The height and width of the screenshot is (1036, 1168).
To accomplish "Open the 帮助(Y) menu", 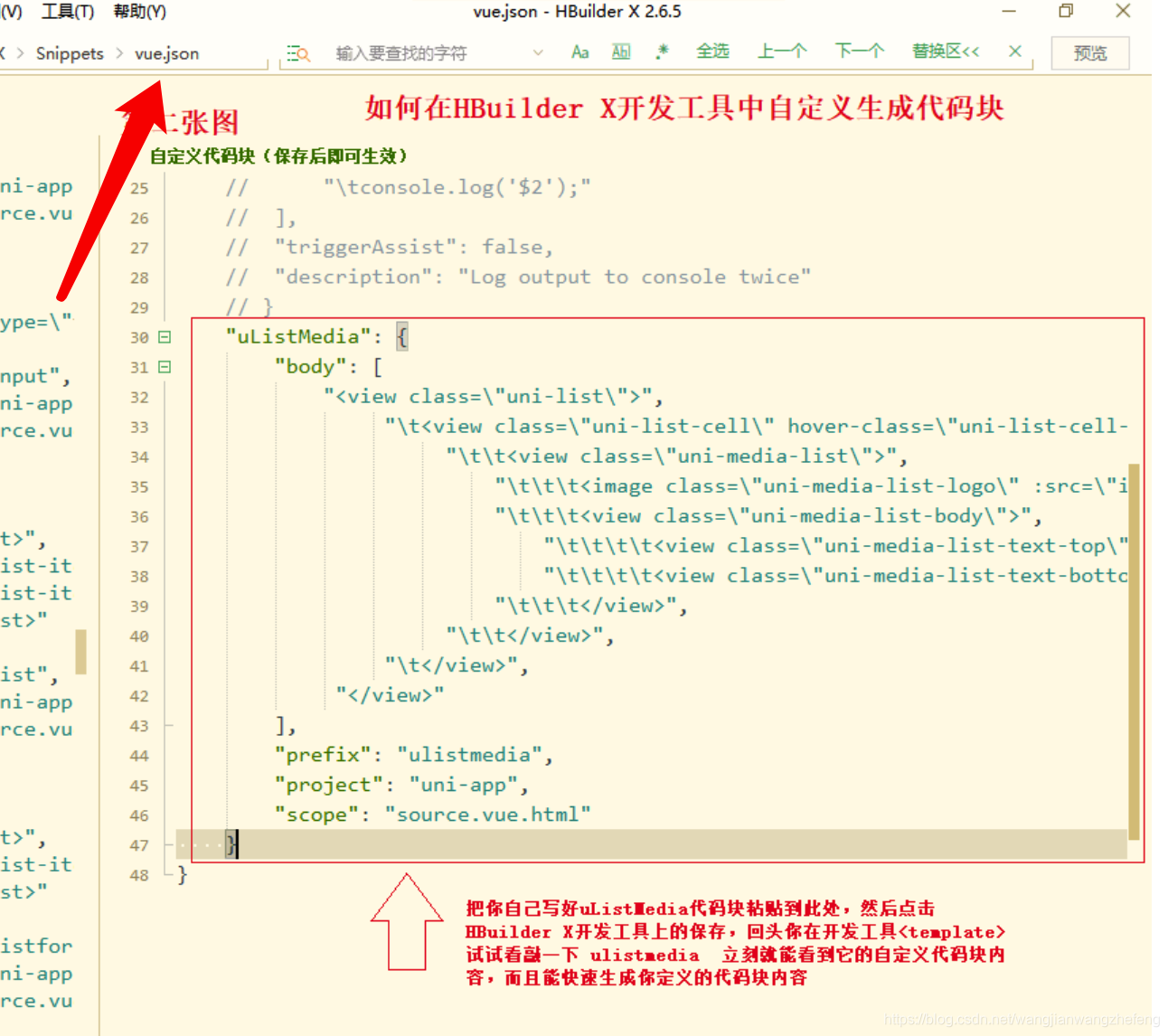I will (139, 12).
